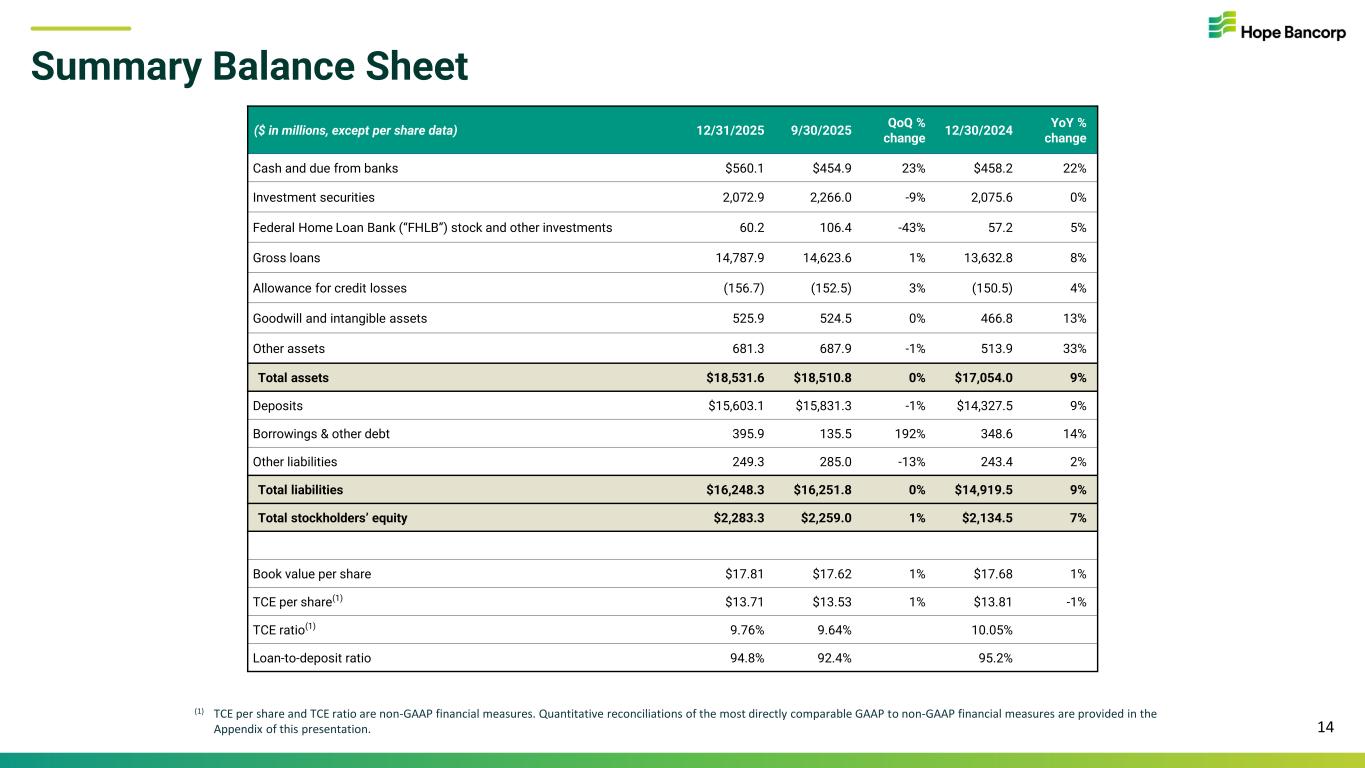Select the Summary Balance Sheet title
The height and width of the screenshot is (768, 1365).
click(249, 67)
